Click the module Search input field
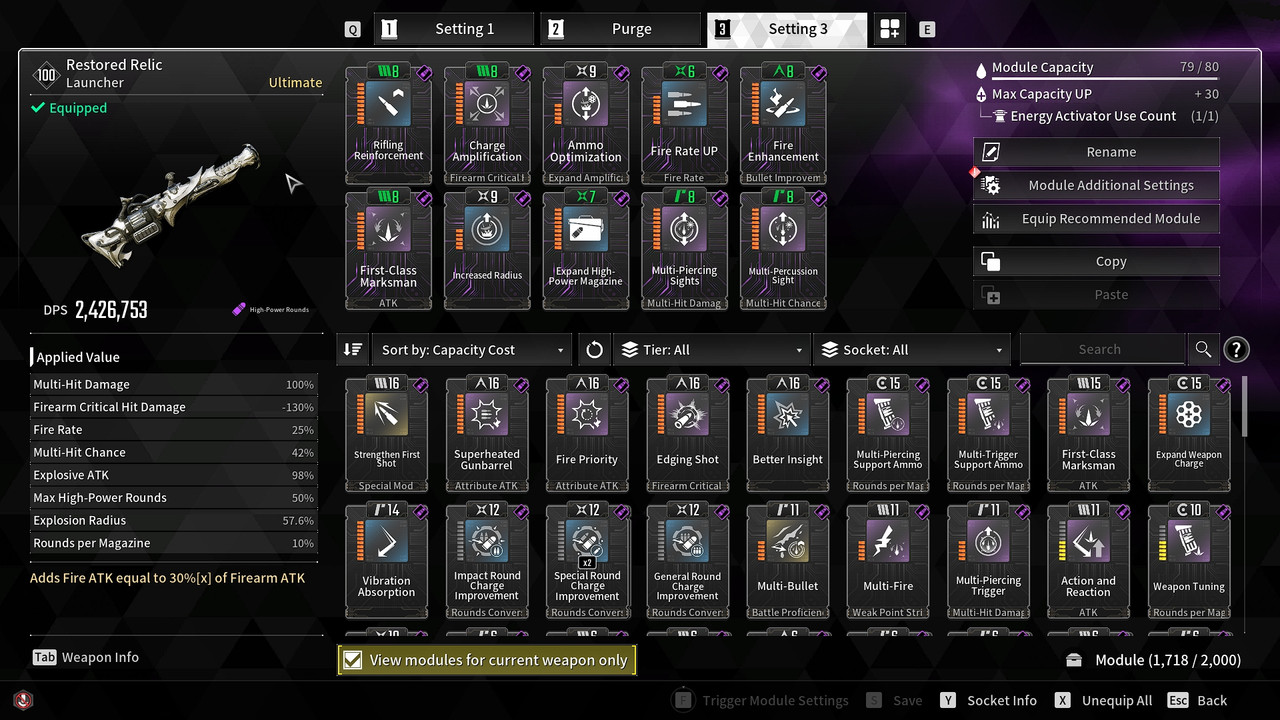Image resolution: width=1280 pixels, height=720 pixels. (x=1100, y=349)
